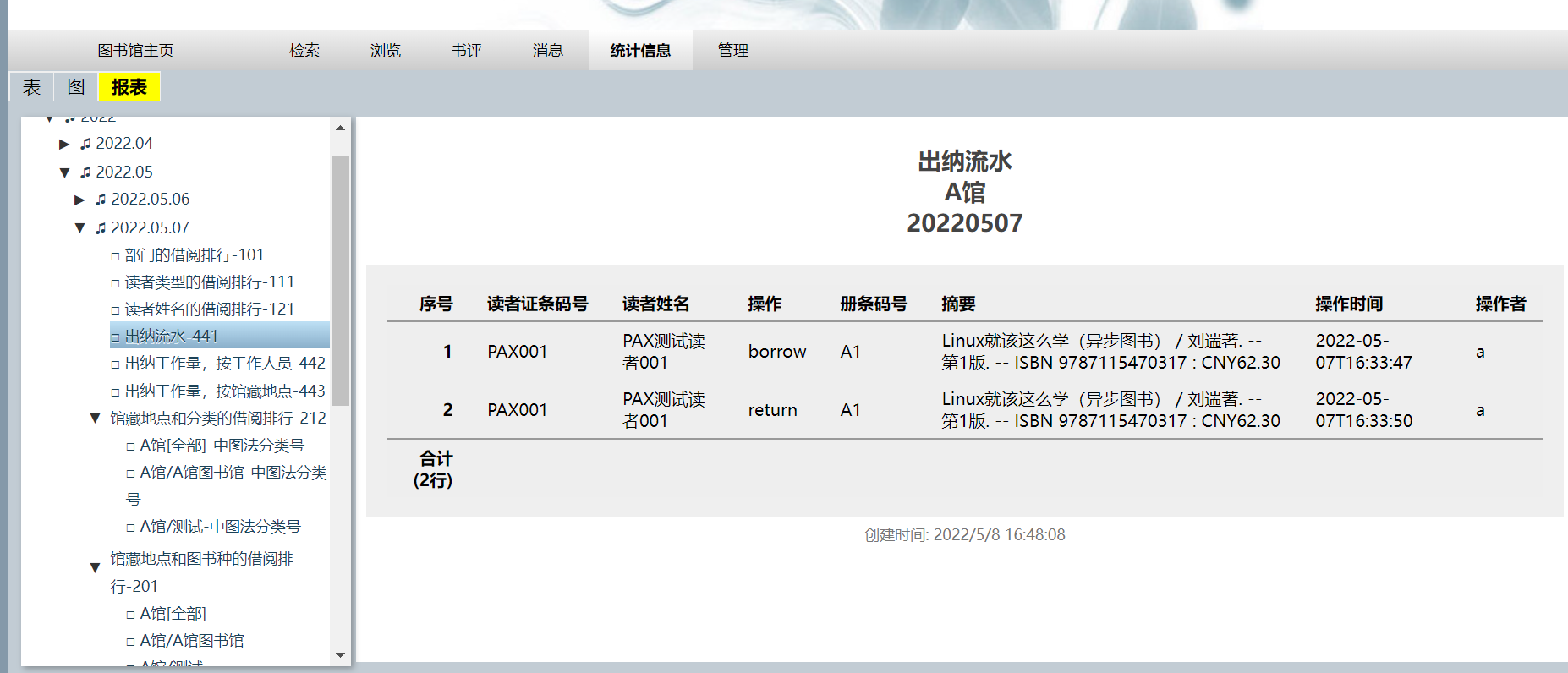Collapse 馆藏地点和图书种的借阅排行-201 node arrow
This screenshot has height=673, width=1568.
click(95, 567)
